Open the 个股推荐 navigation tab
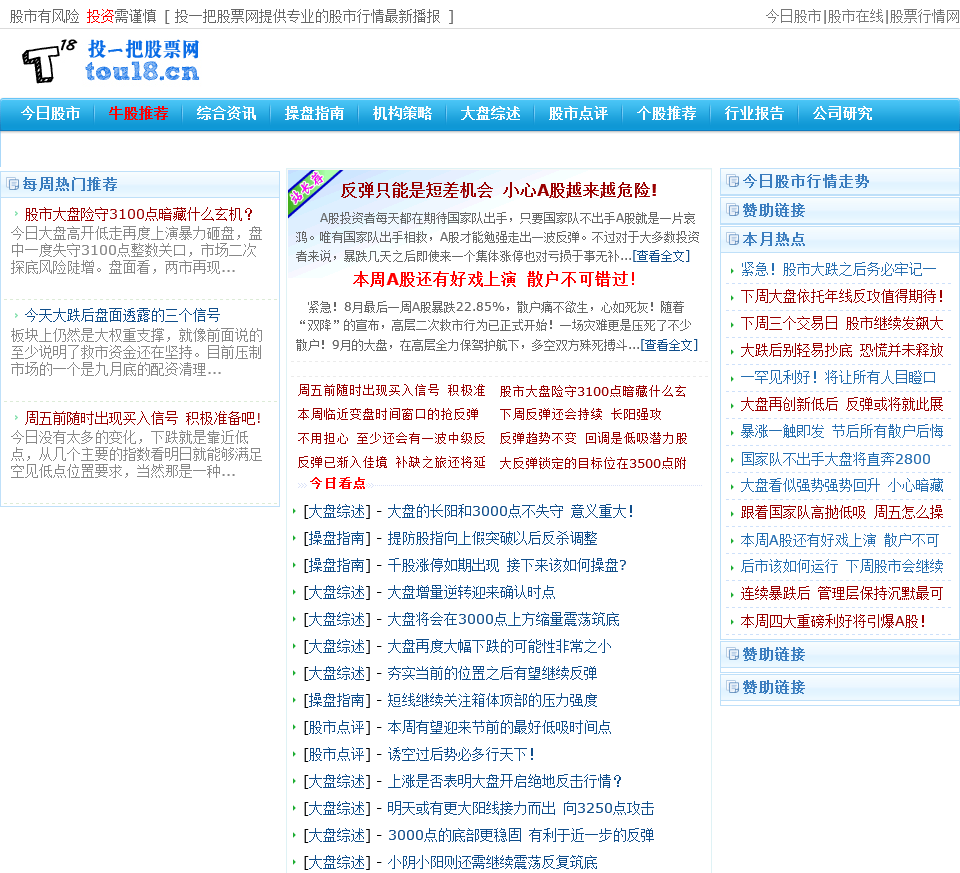 (666, 113)
